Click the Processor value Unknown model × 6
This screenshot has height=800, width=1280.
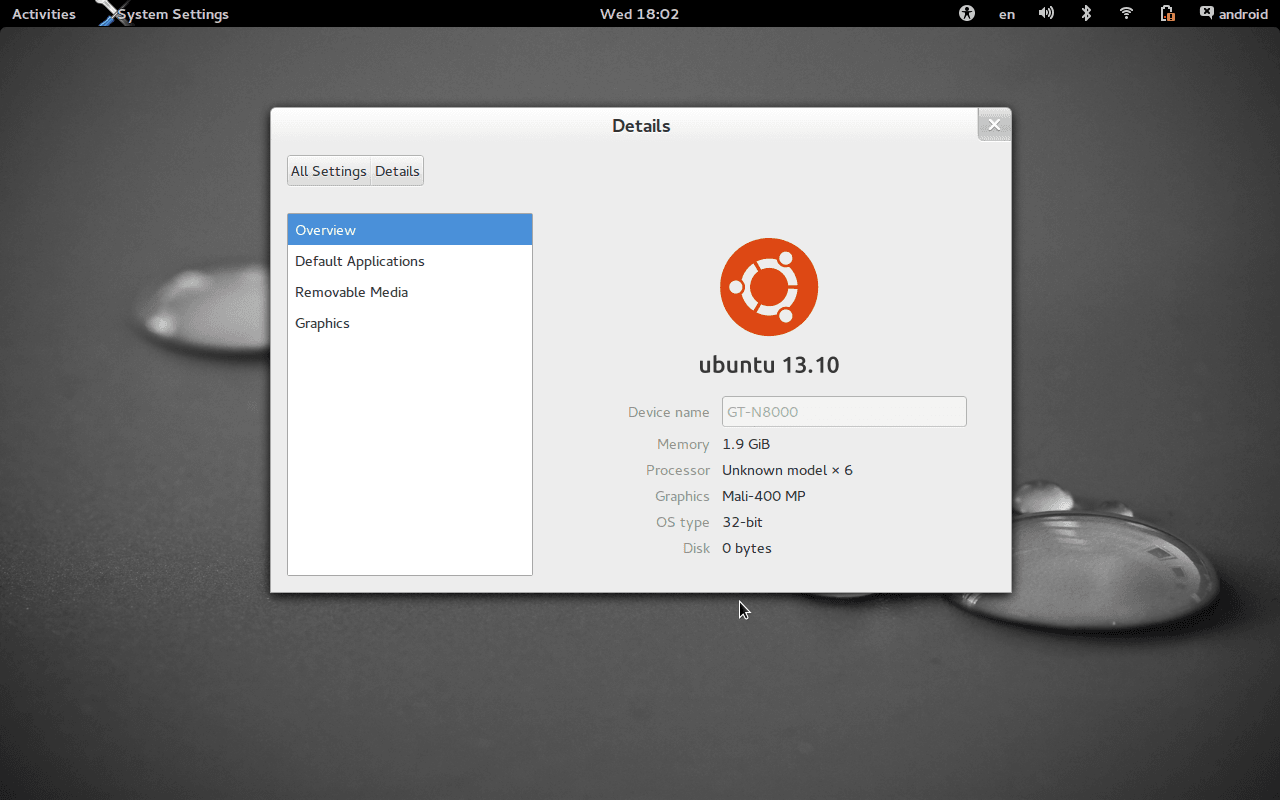(x=787, y=470)
